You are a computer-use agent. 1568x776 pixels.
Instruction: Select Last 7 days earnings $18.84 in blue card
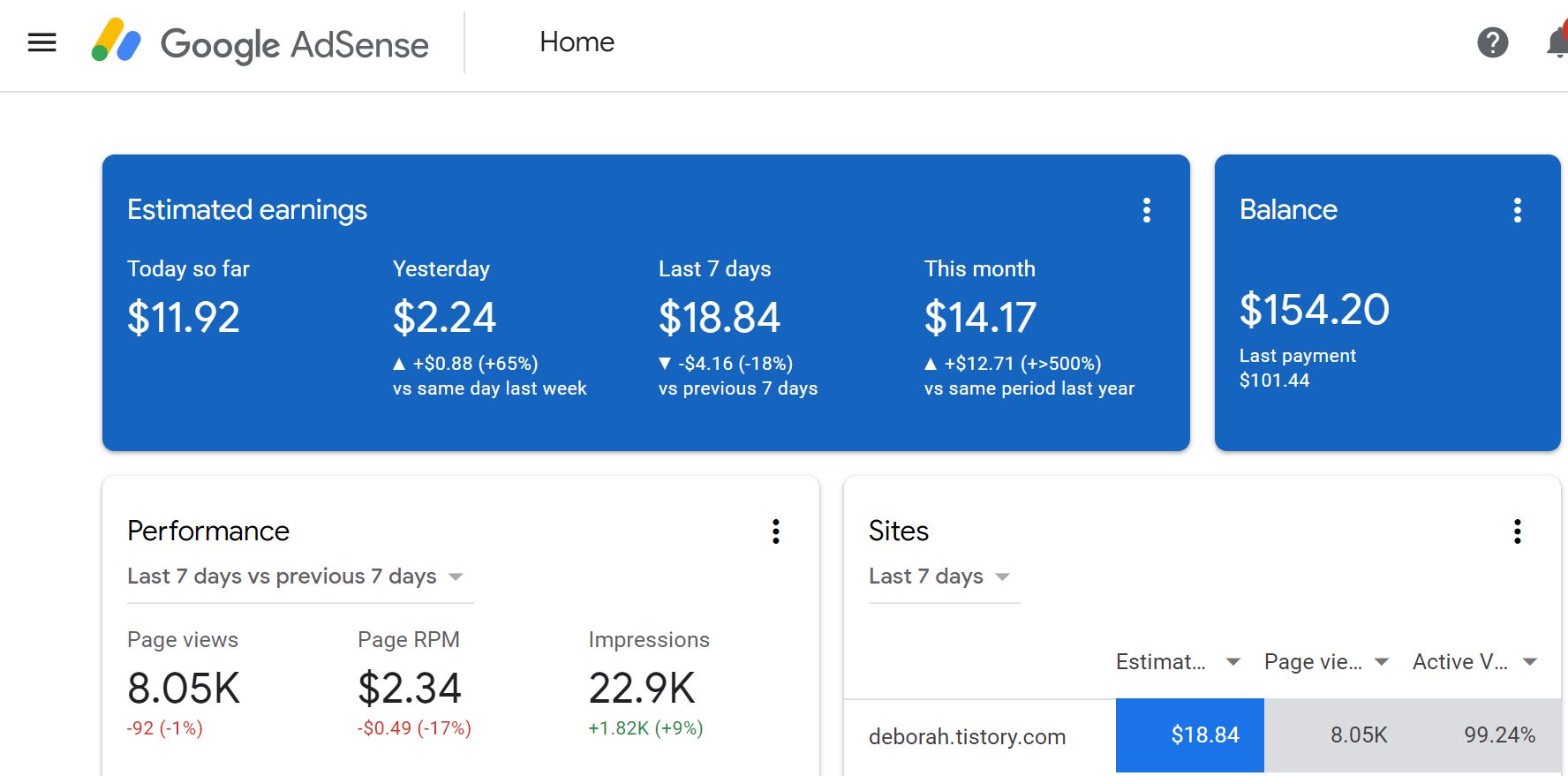tap(720, 318)
